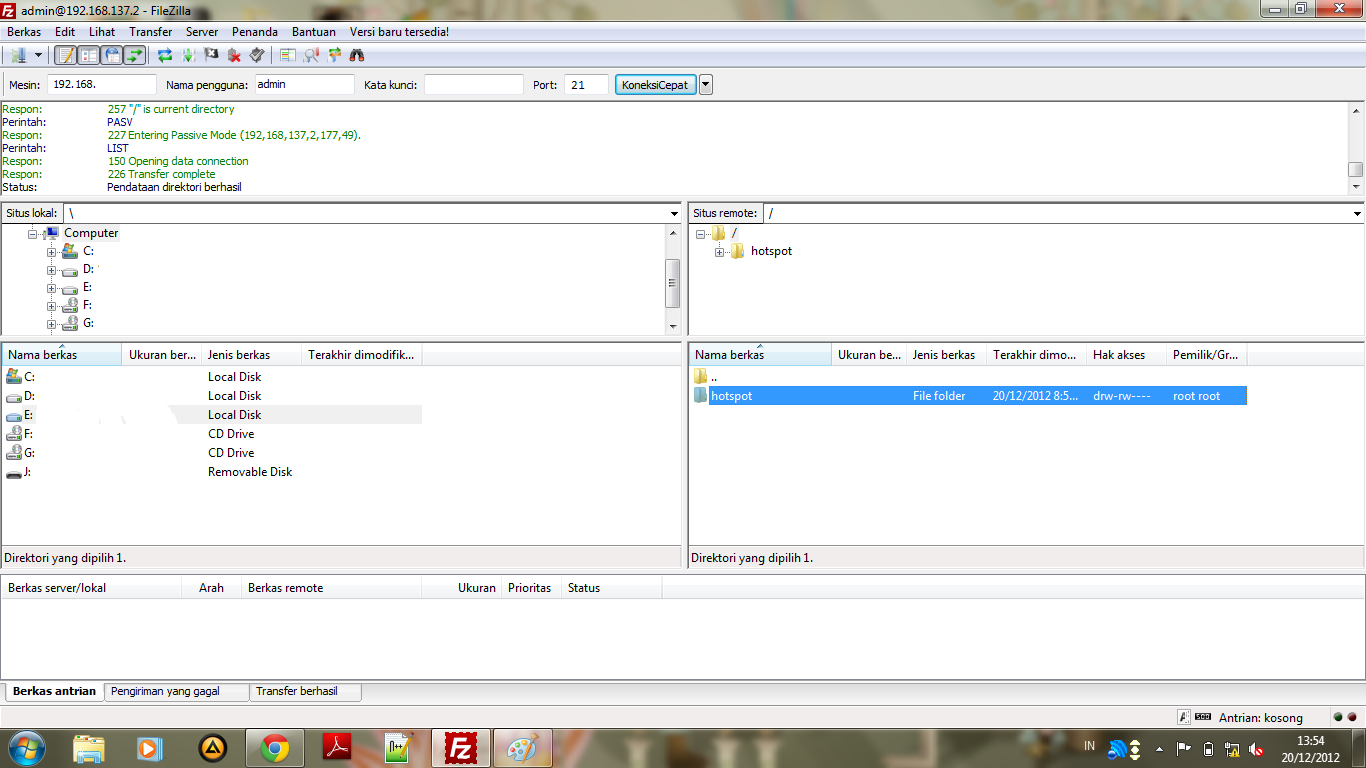Refresh the file and folder lists
This screenshot has width=1366, height=768.
tap(165, 55)
